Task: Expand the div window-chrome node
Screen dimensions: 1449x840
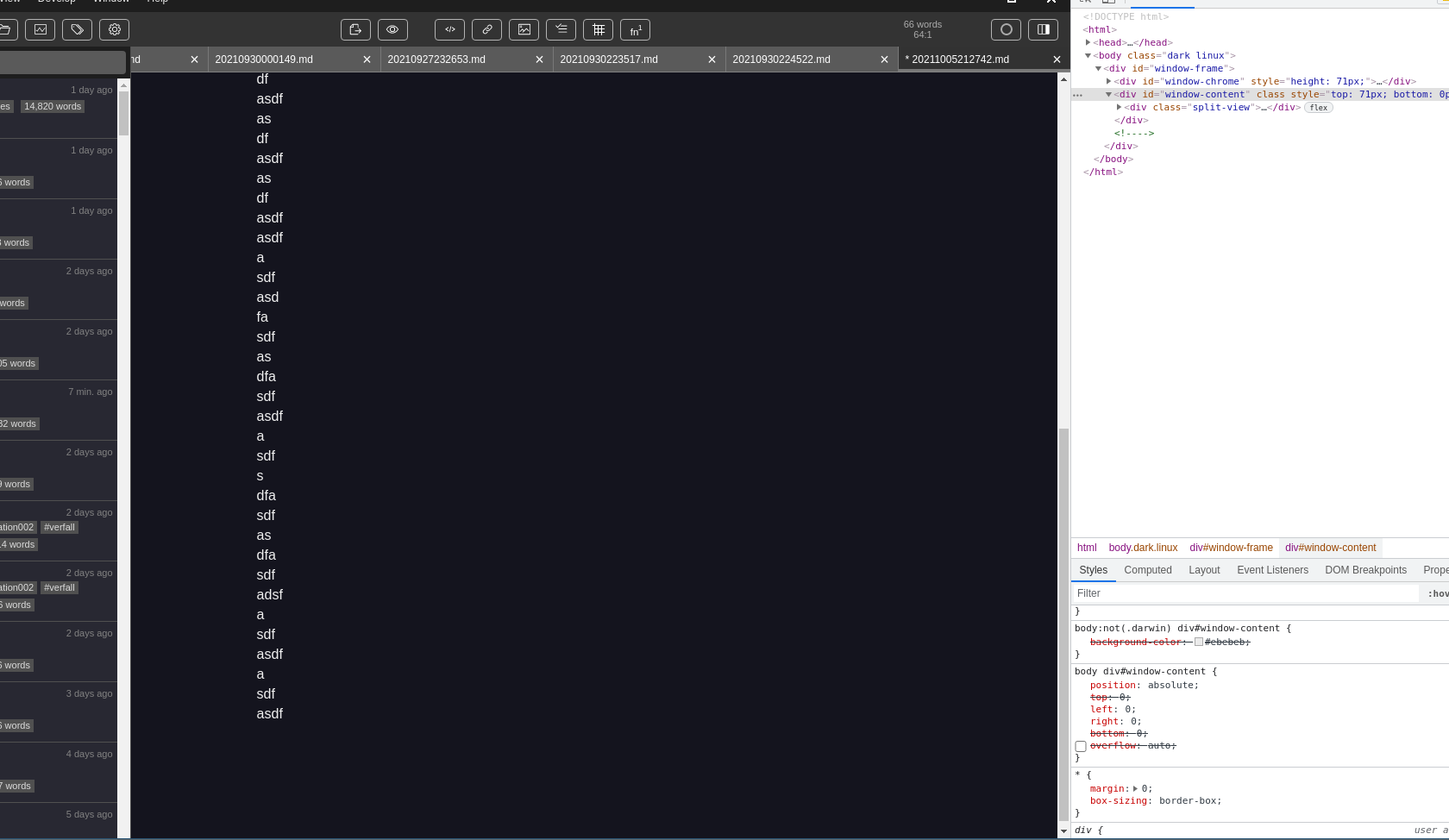Action: [1109, 81]
